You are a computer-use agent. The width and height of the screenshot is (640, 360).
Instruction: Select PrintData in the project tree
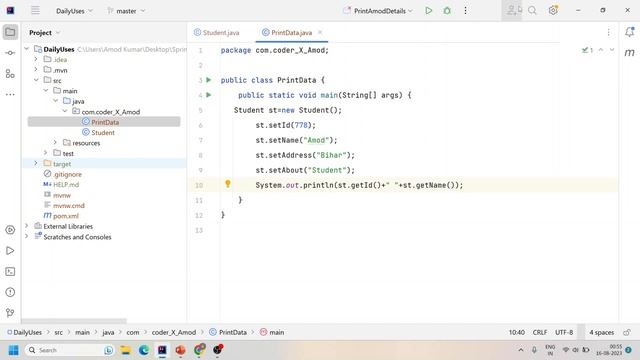[104, 122]
